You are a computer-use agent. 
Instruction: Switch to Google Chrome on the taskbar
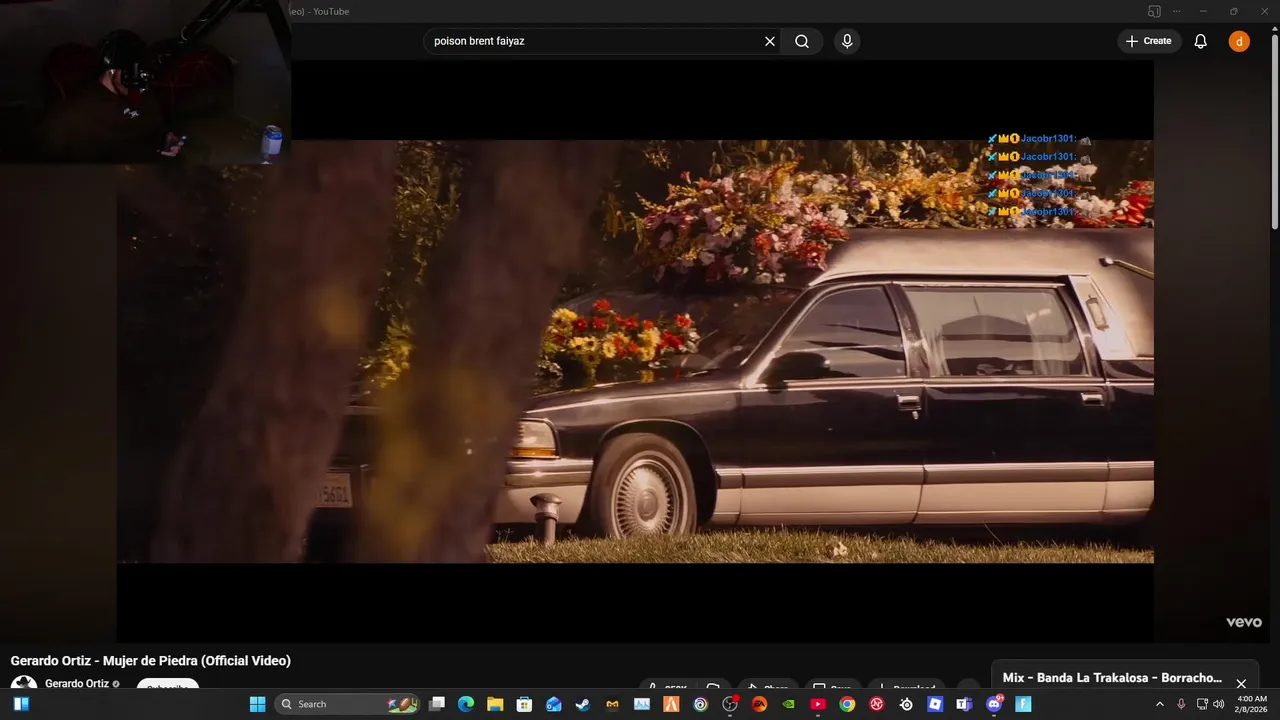(x=847, y=704)
